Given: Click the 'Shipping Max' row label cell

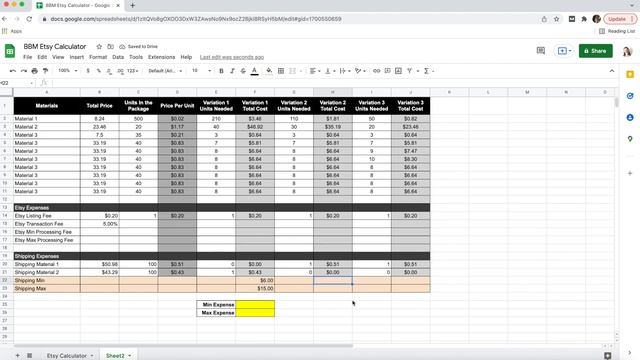Looking at the screenshot, I should [x=47, y=289].
